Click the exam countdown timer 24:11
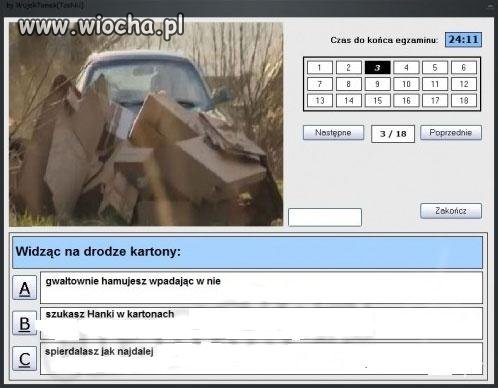The height and width of the screenshot is (388, 498). 463,40
